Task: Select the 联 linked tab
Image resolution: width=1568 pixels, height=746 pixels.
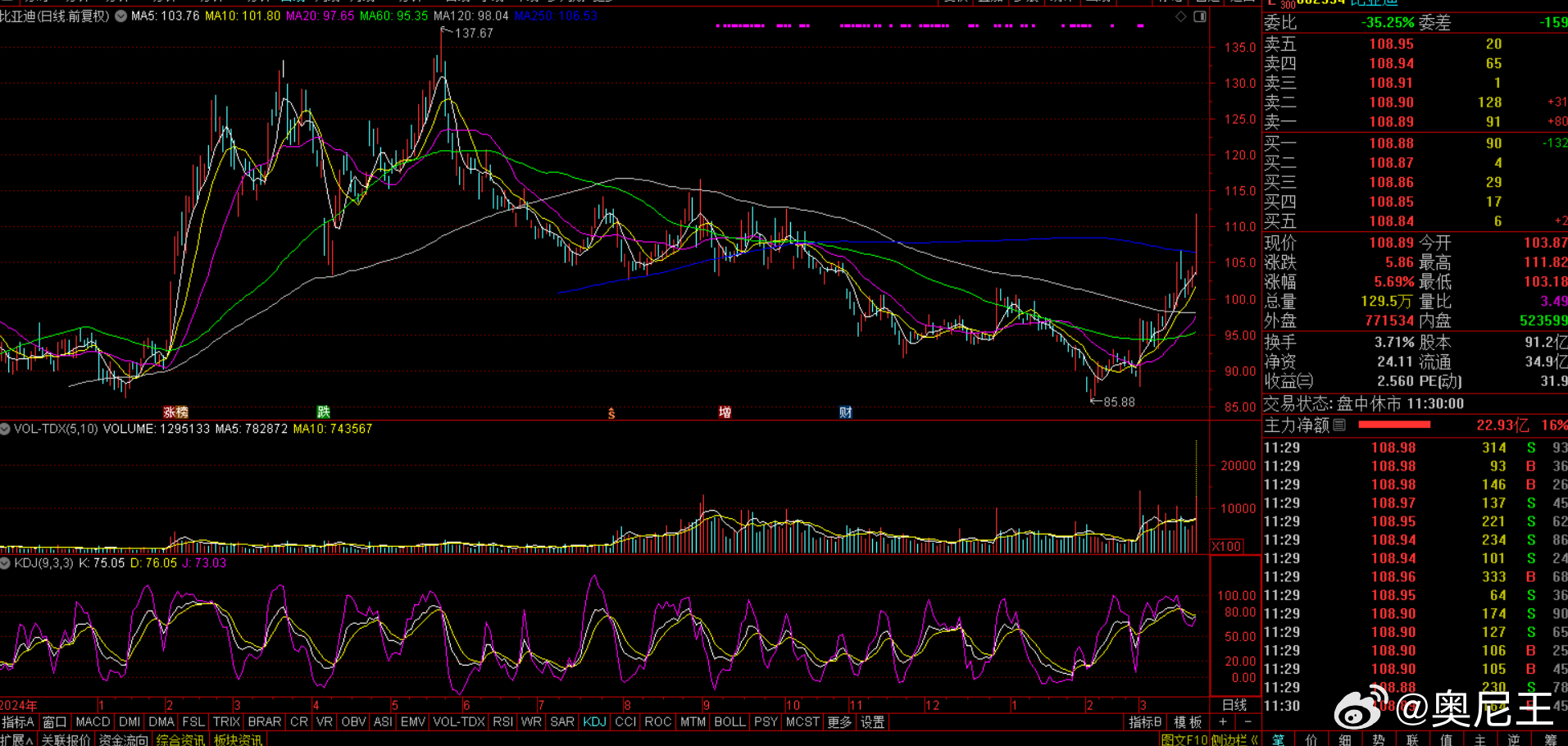Action: [1412, 739]
